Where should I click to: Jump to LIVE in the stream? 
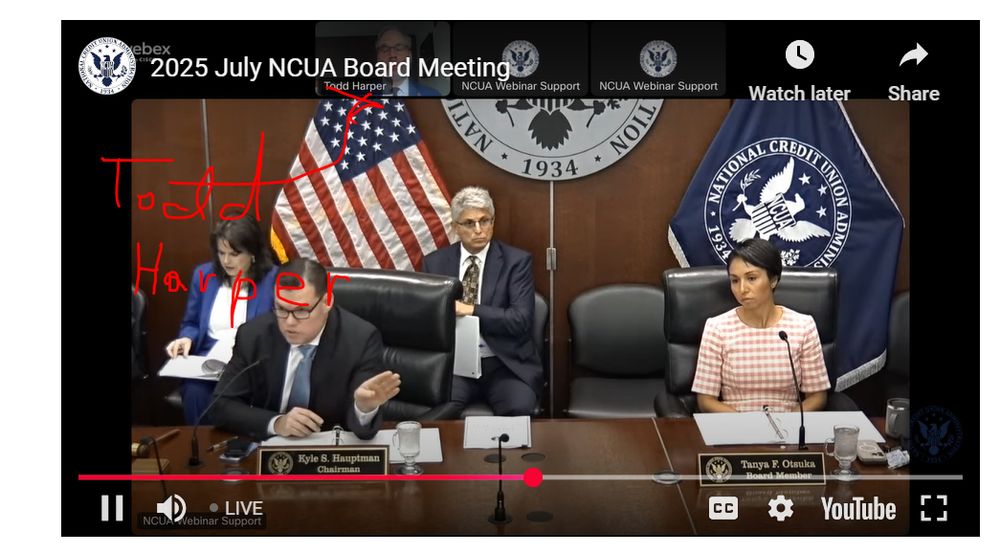[x=236, y=508]
